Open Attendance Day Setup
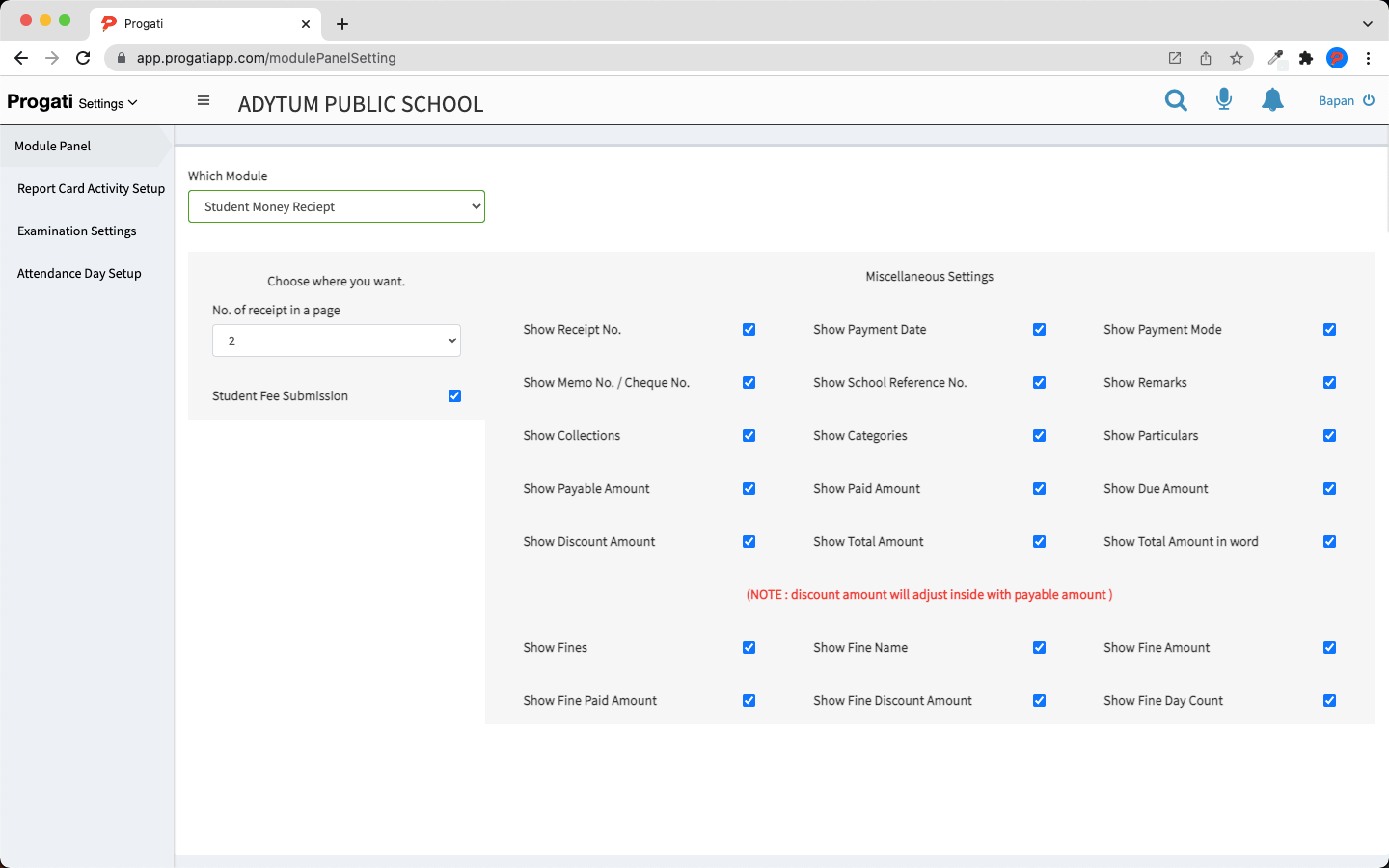 point(79,273)
